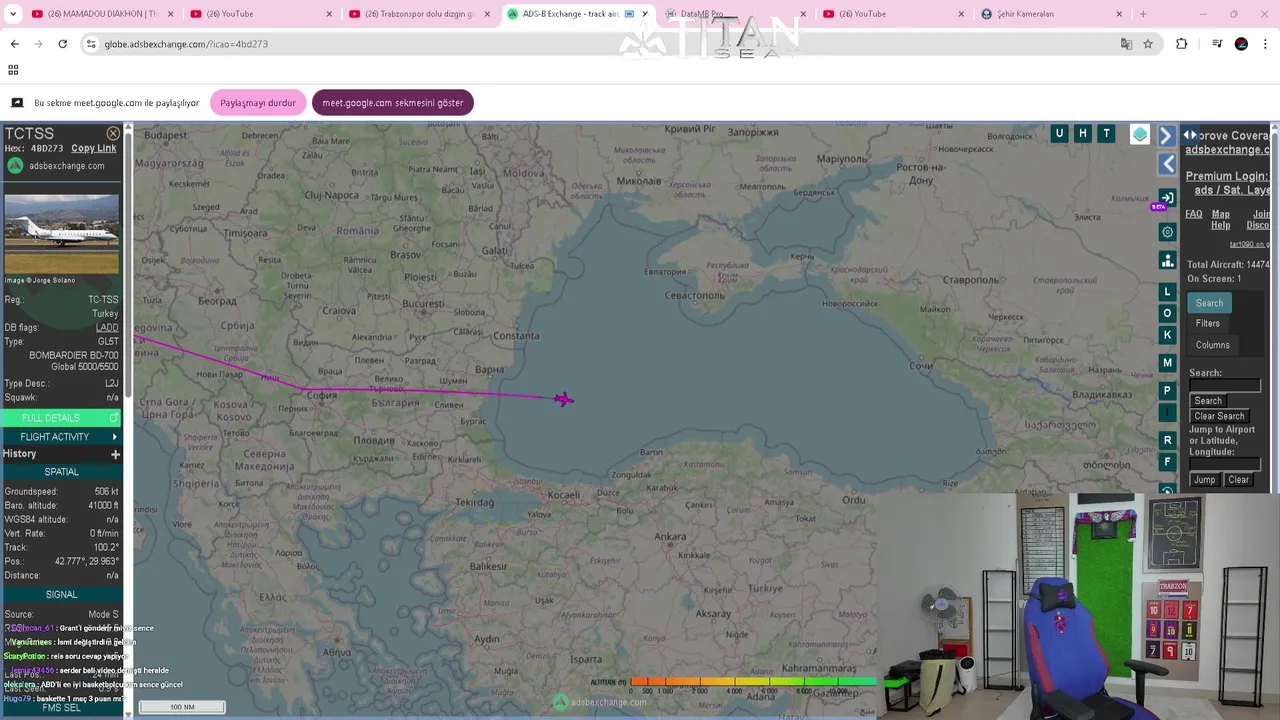Toggle the F map option
The width and height of the screenshot is (1280, 720).
(1167, 462)
